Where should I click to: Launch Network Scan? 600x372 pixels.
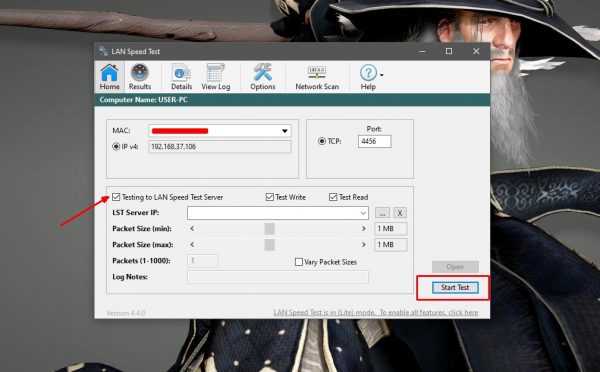(317, 77)
